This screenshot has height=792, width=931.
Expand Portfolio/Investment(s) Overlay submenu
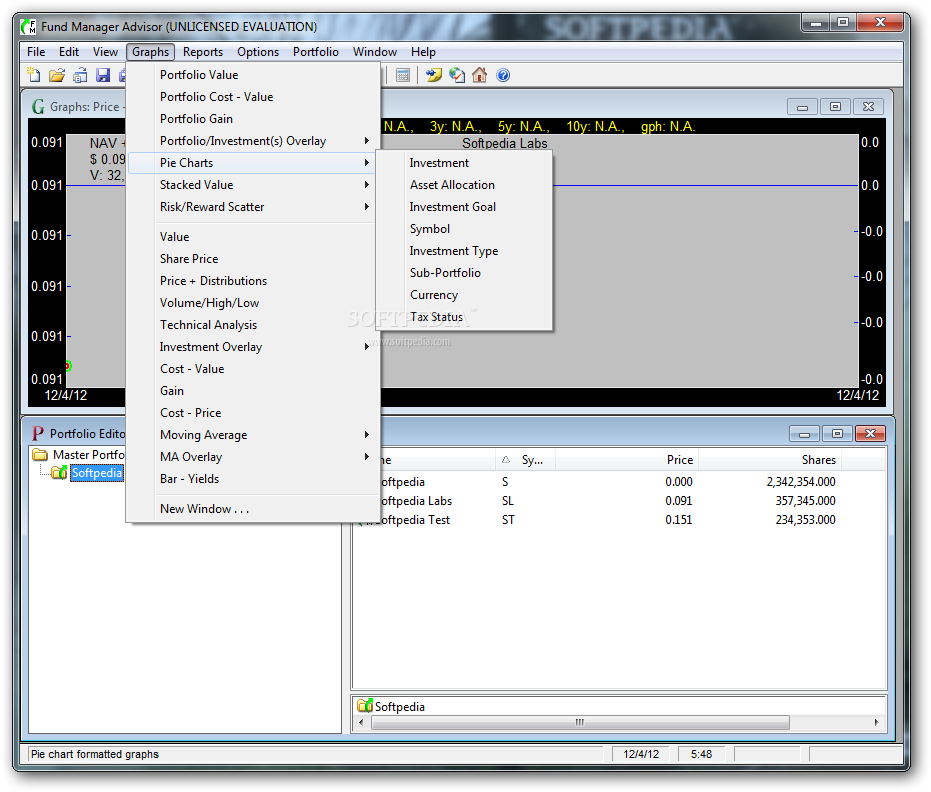254,141
